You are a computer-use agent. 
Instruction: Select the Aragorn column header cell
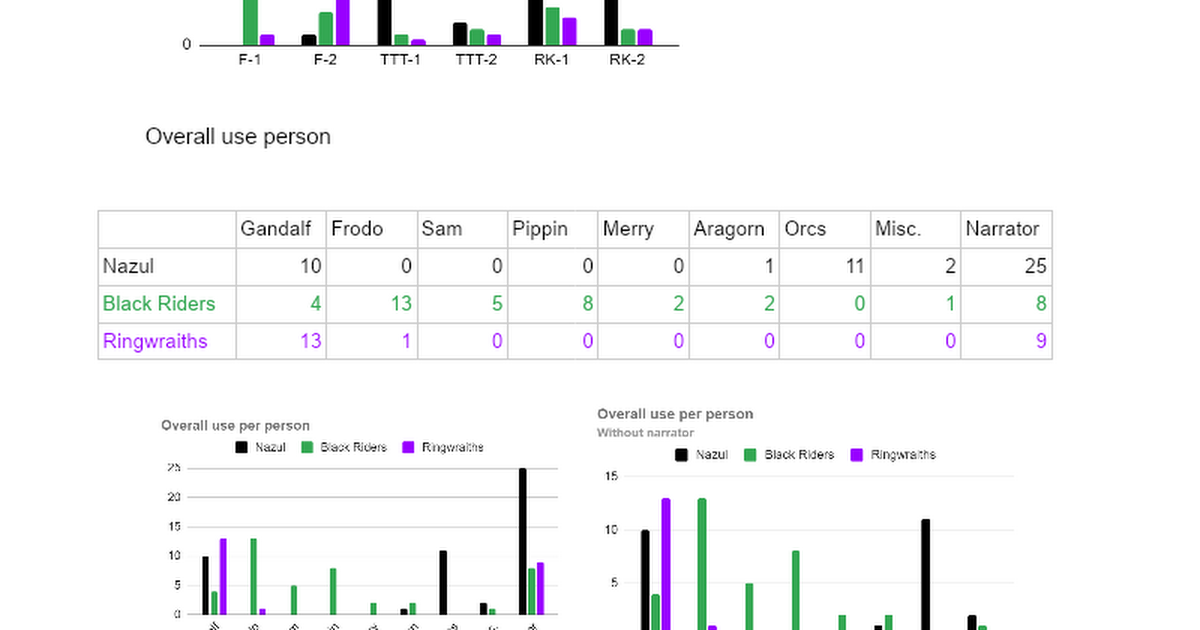pyautogui.click(x=734, y=229)
